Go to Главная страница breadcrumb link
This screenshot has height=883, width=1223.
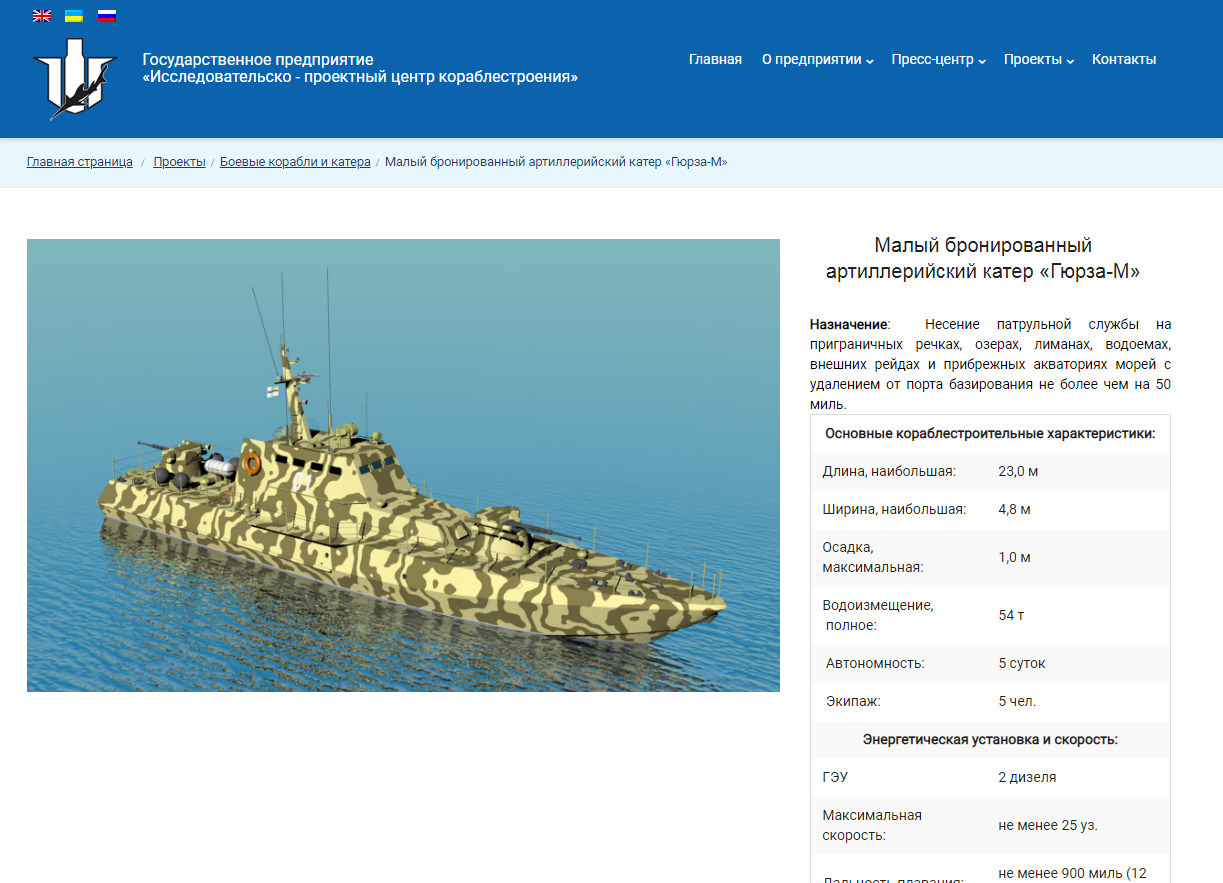tap(80, 162)
